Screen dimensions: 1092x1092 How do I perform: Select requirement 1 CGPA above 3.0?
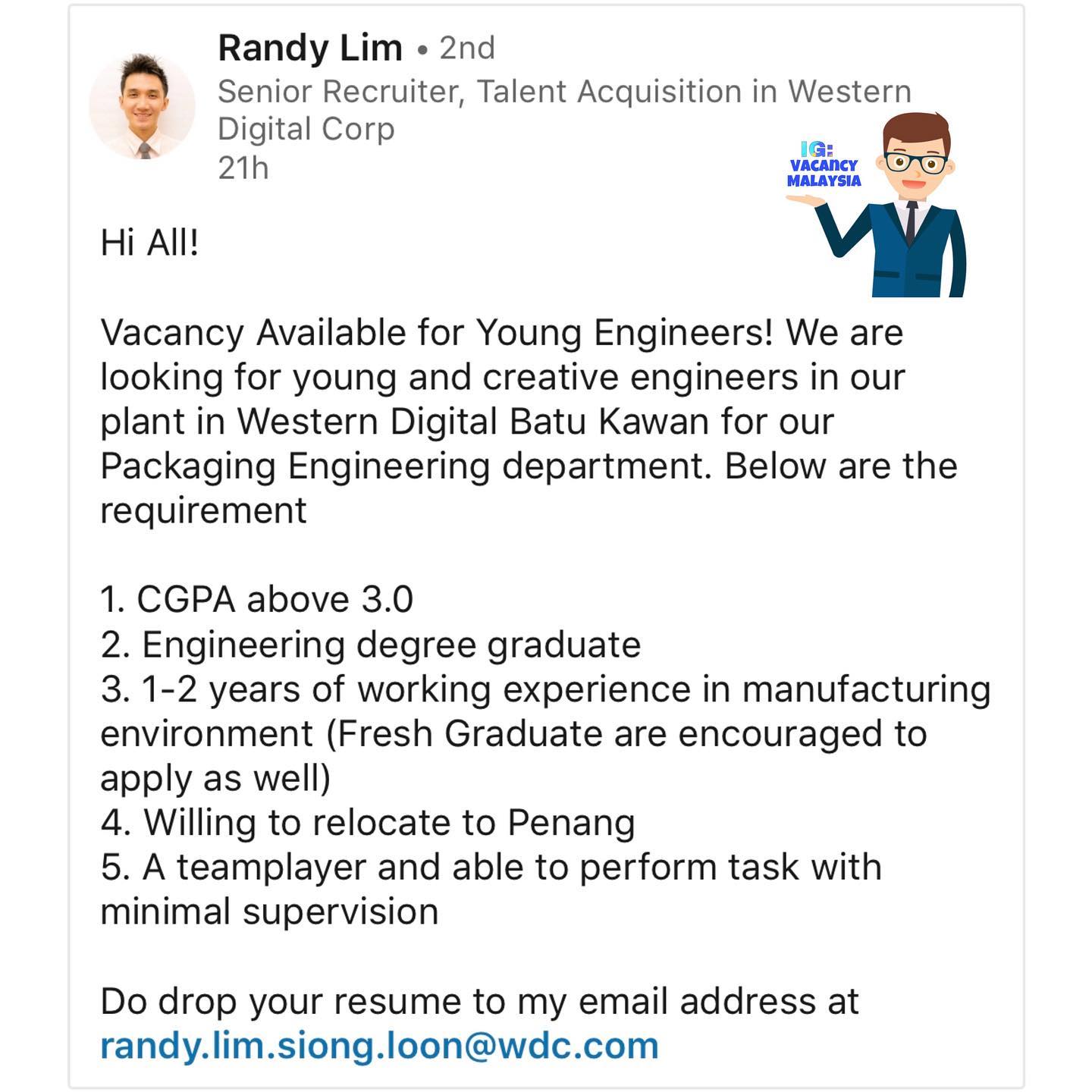[256, 600]
